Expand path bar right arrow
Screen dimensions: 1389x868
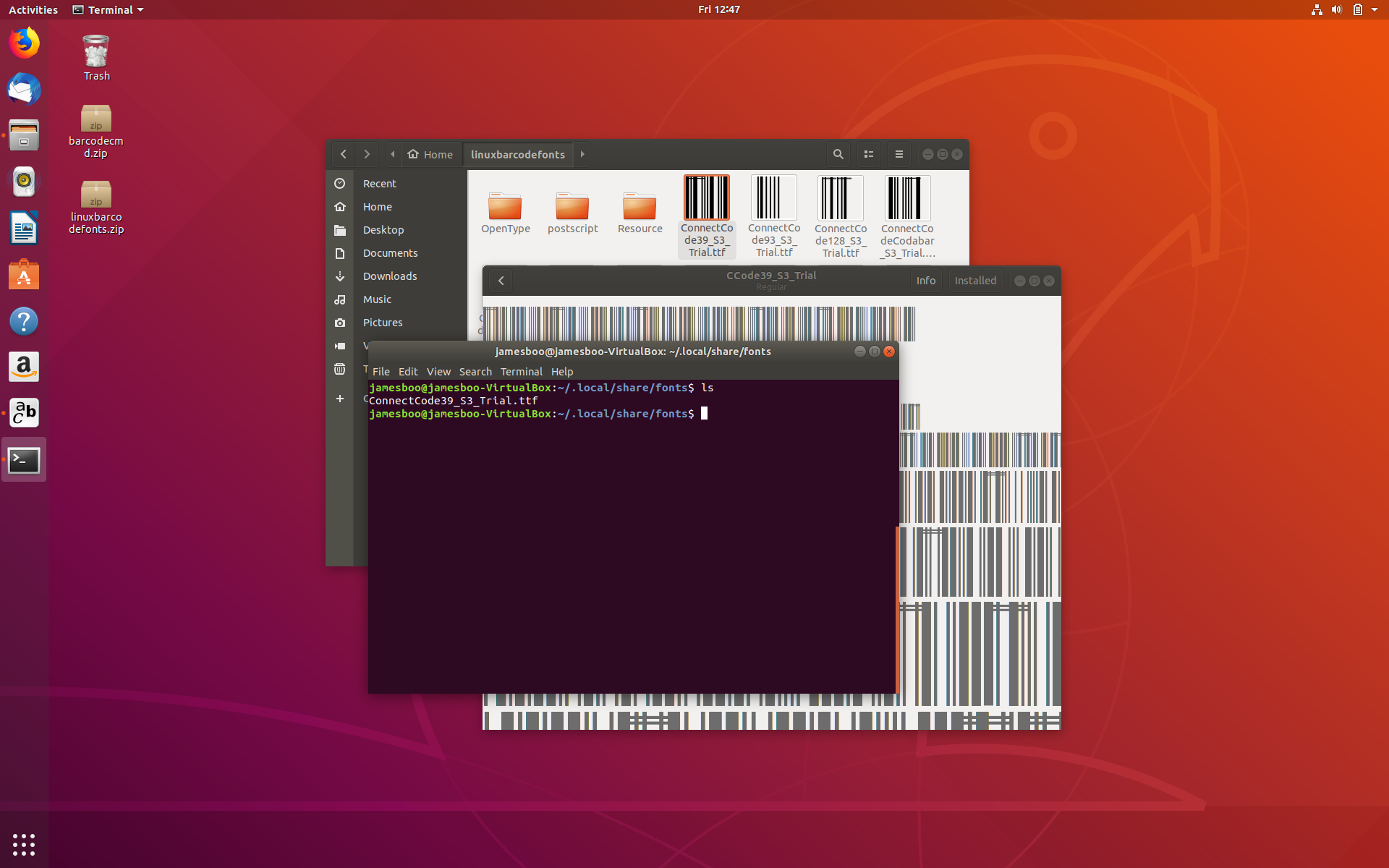[582, 154]
